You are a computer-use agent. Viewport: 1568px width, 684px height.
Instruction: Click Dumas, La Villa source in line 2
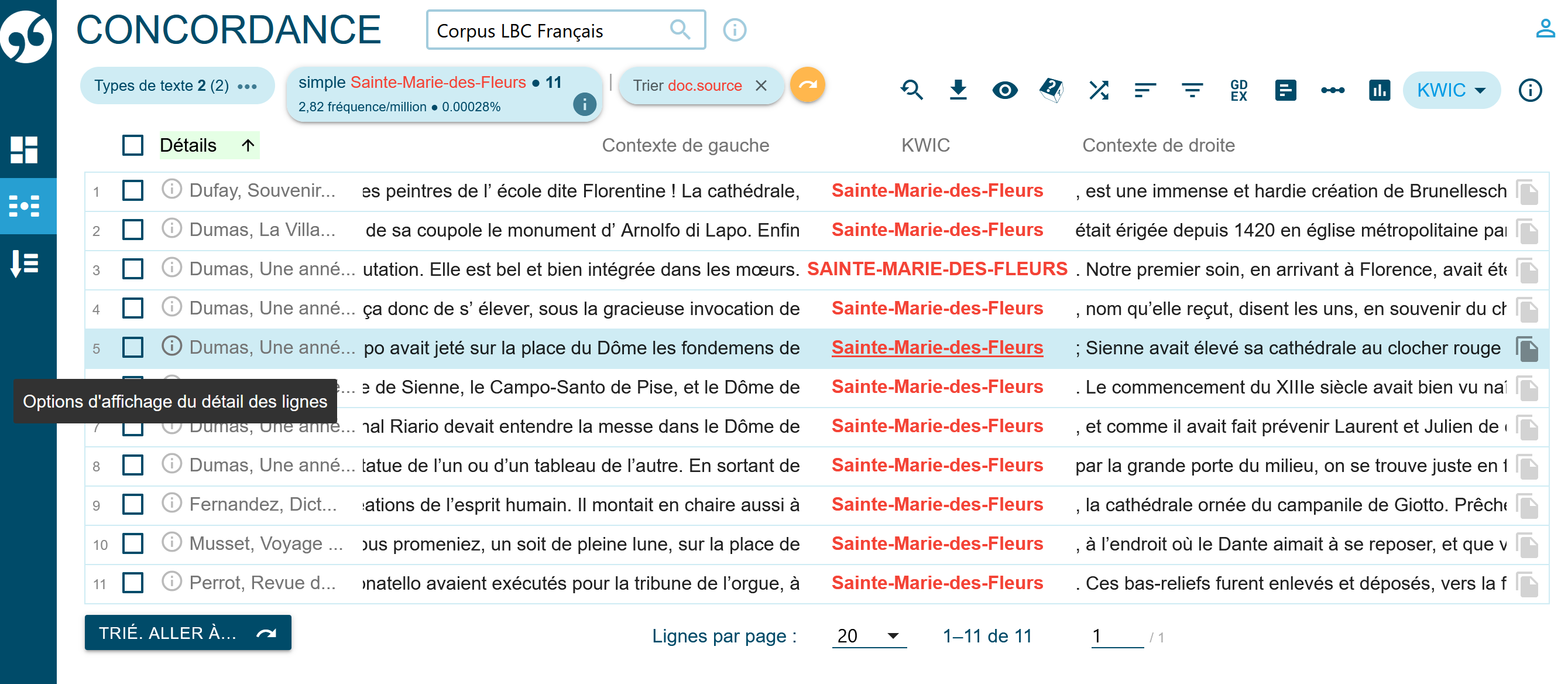tap(262, 230)
